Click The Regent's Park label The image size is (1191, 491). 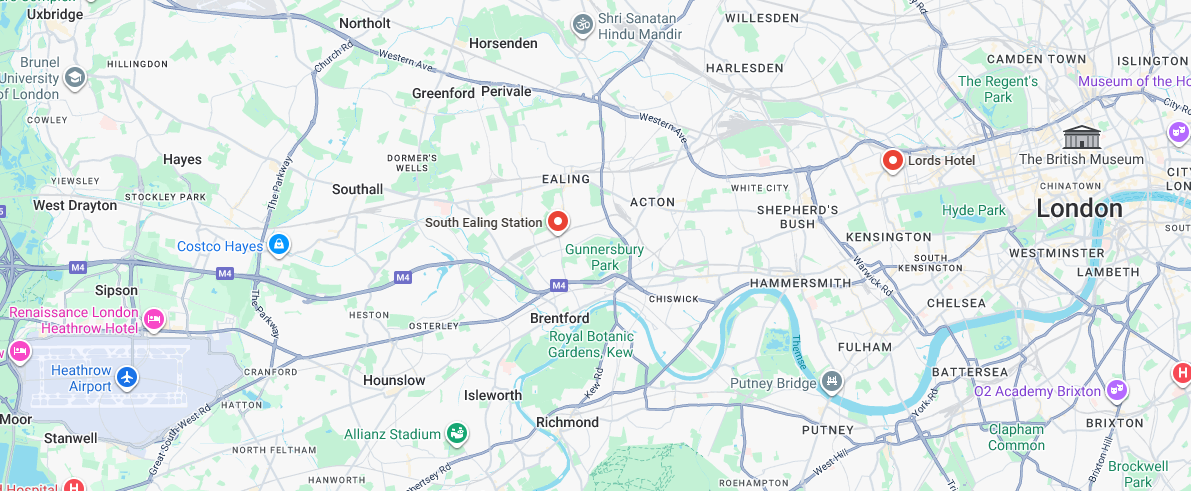(x=998, y=89)
